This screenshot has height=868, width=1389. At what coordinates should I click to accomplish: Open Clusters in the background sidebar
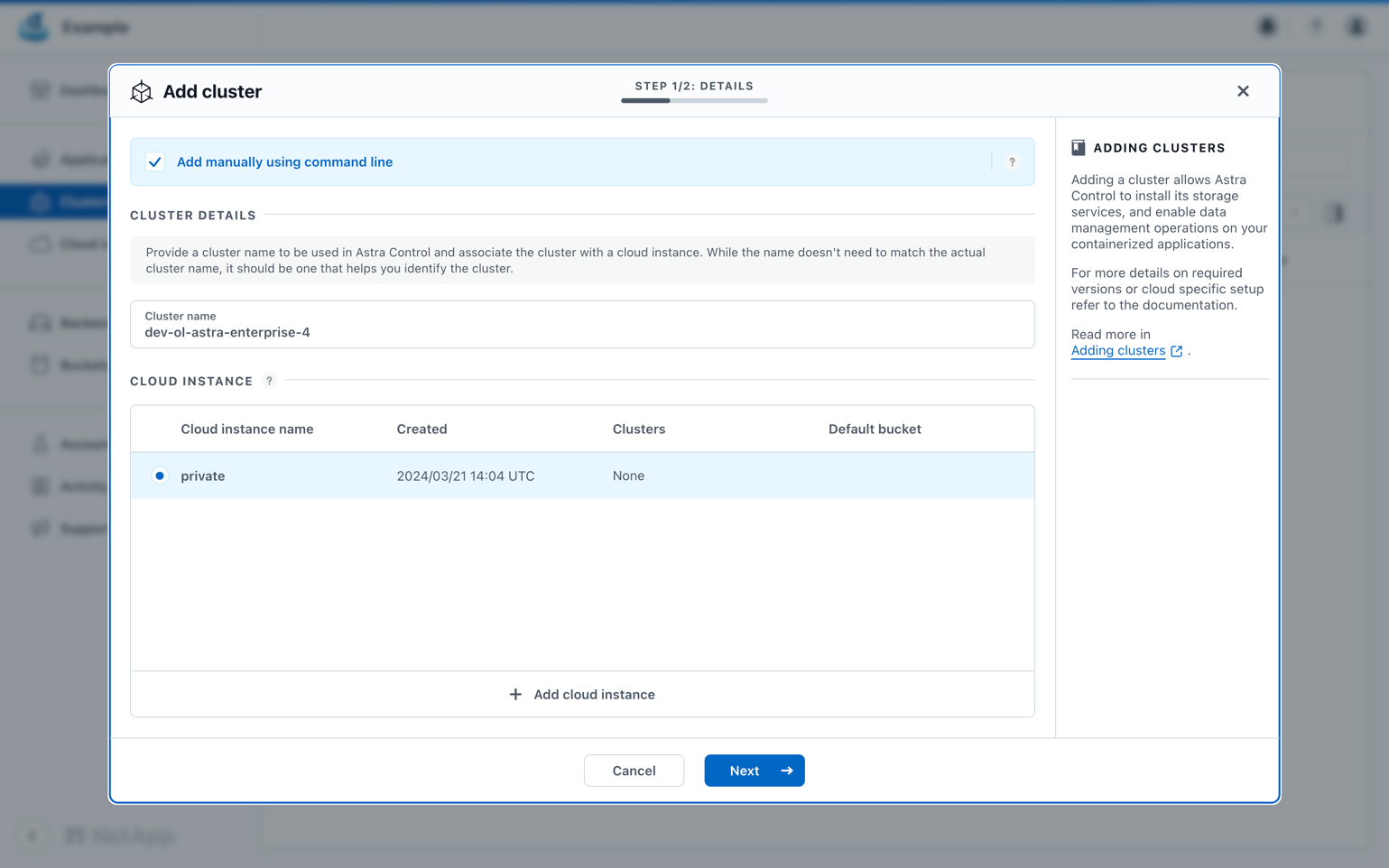(54, 202)
